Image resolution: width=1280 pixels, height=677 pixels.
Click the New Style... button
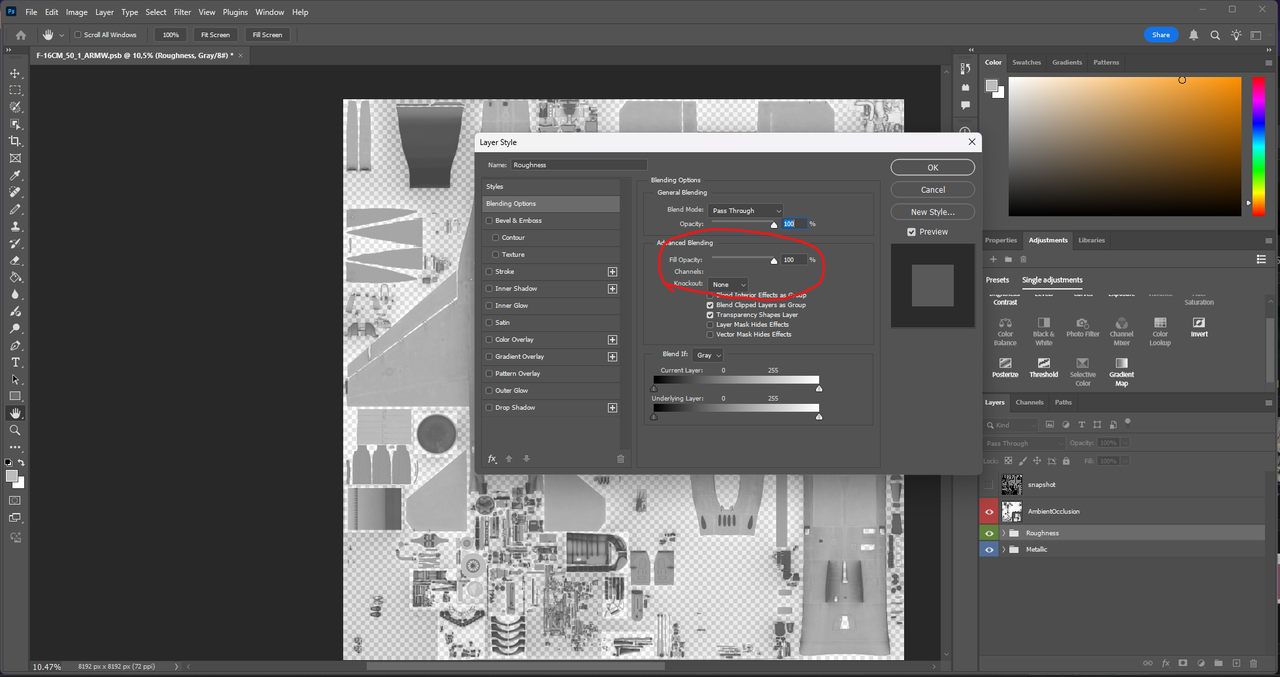pos(932,212)
